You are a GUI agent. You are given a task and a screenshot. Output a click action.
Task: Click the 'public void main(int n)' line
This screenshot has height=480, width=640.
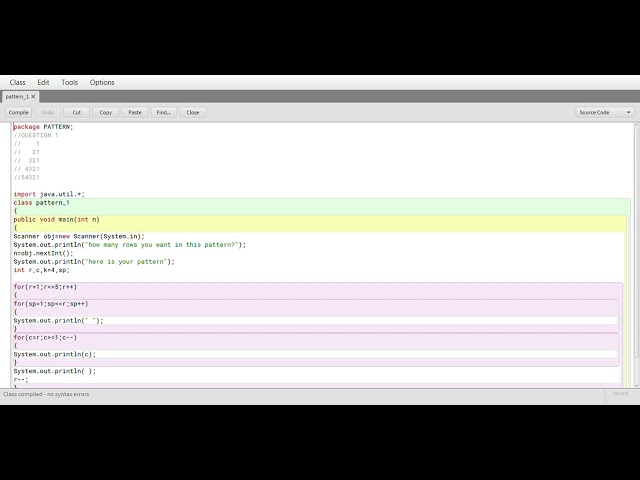(56, 220)
